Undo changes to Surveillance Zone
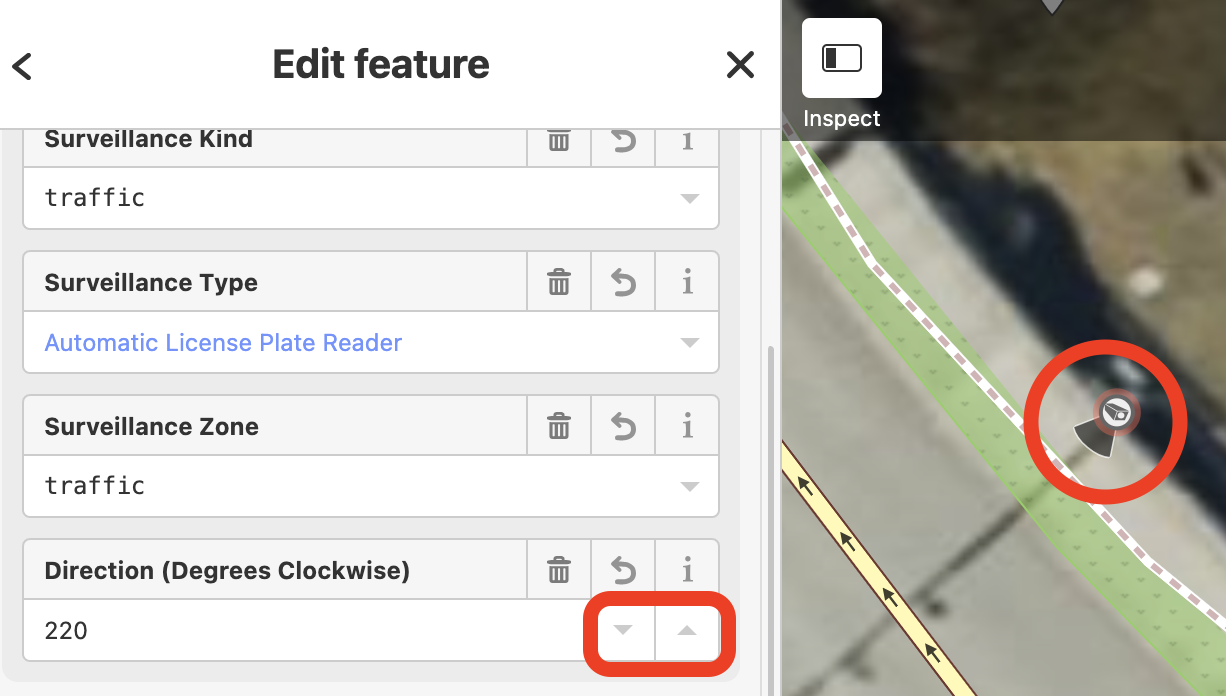1226x696 pixels. pyautogui.click(x=623, y=427)
